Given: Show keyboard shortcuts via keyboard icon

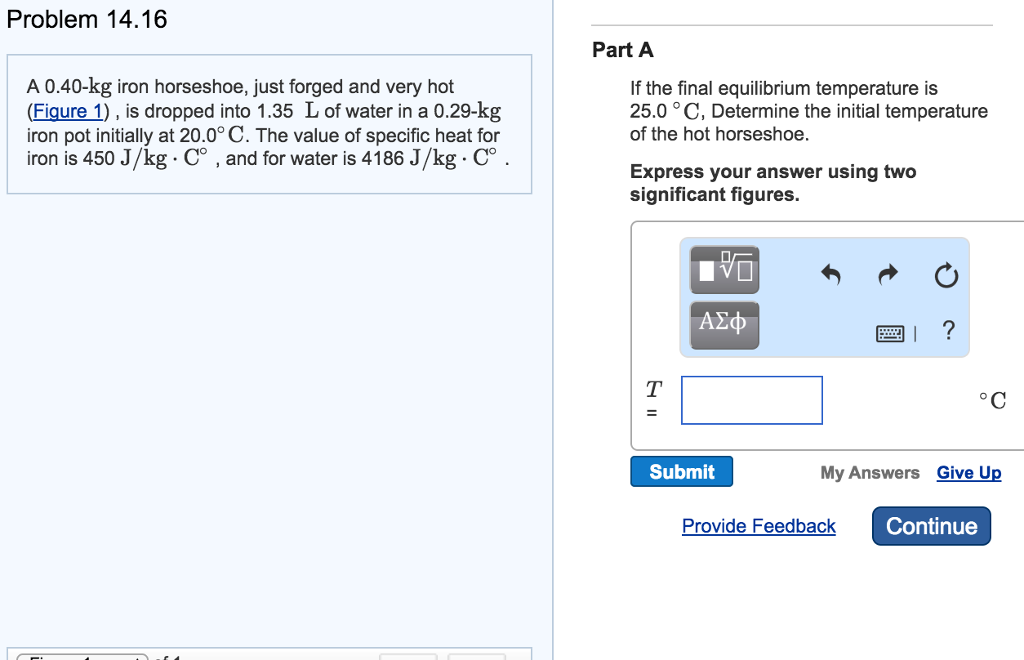Looking at the screenshot, I should [x=890, y=333].
